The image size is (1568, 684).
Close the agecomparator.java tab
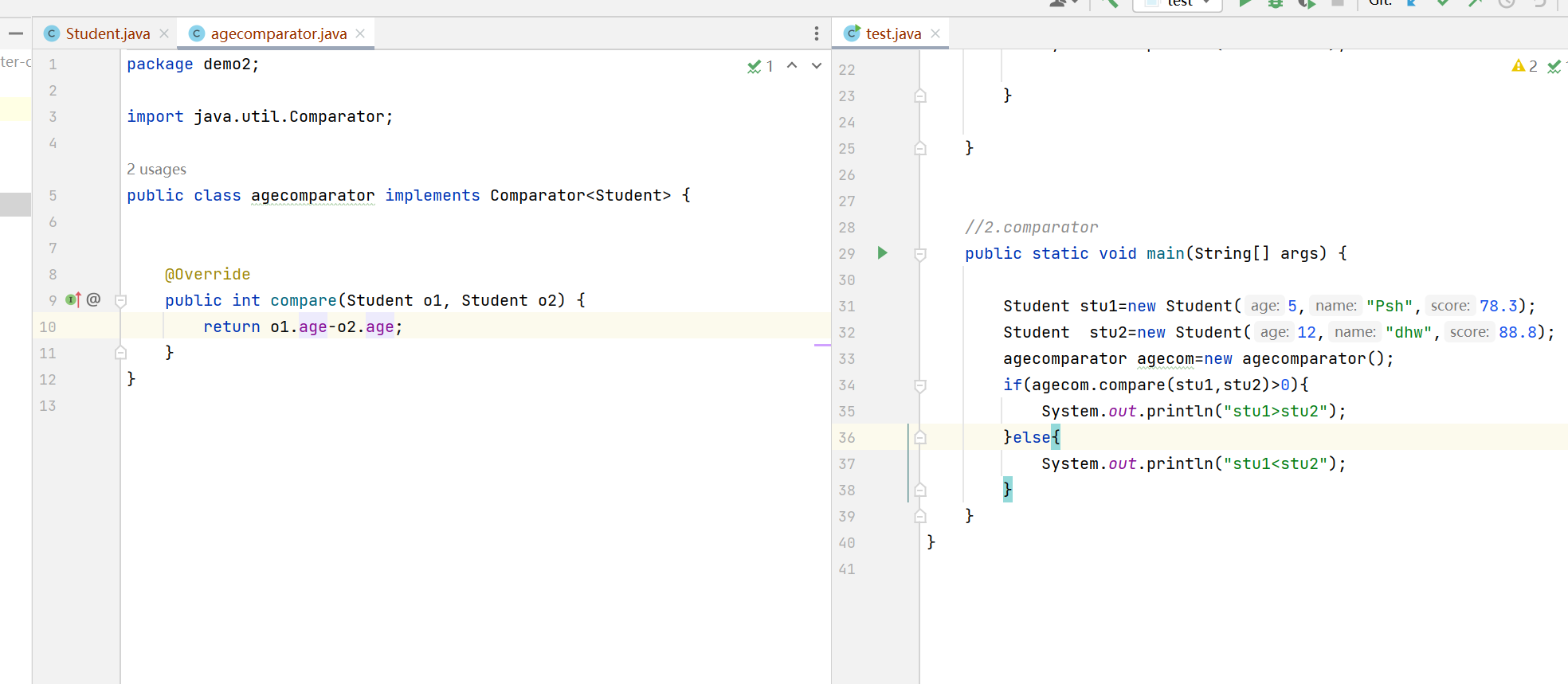360,33
